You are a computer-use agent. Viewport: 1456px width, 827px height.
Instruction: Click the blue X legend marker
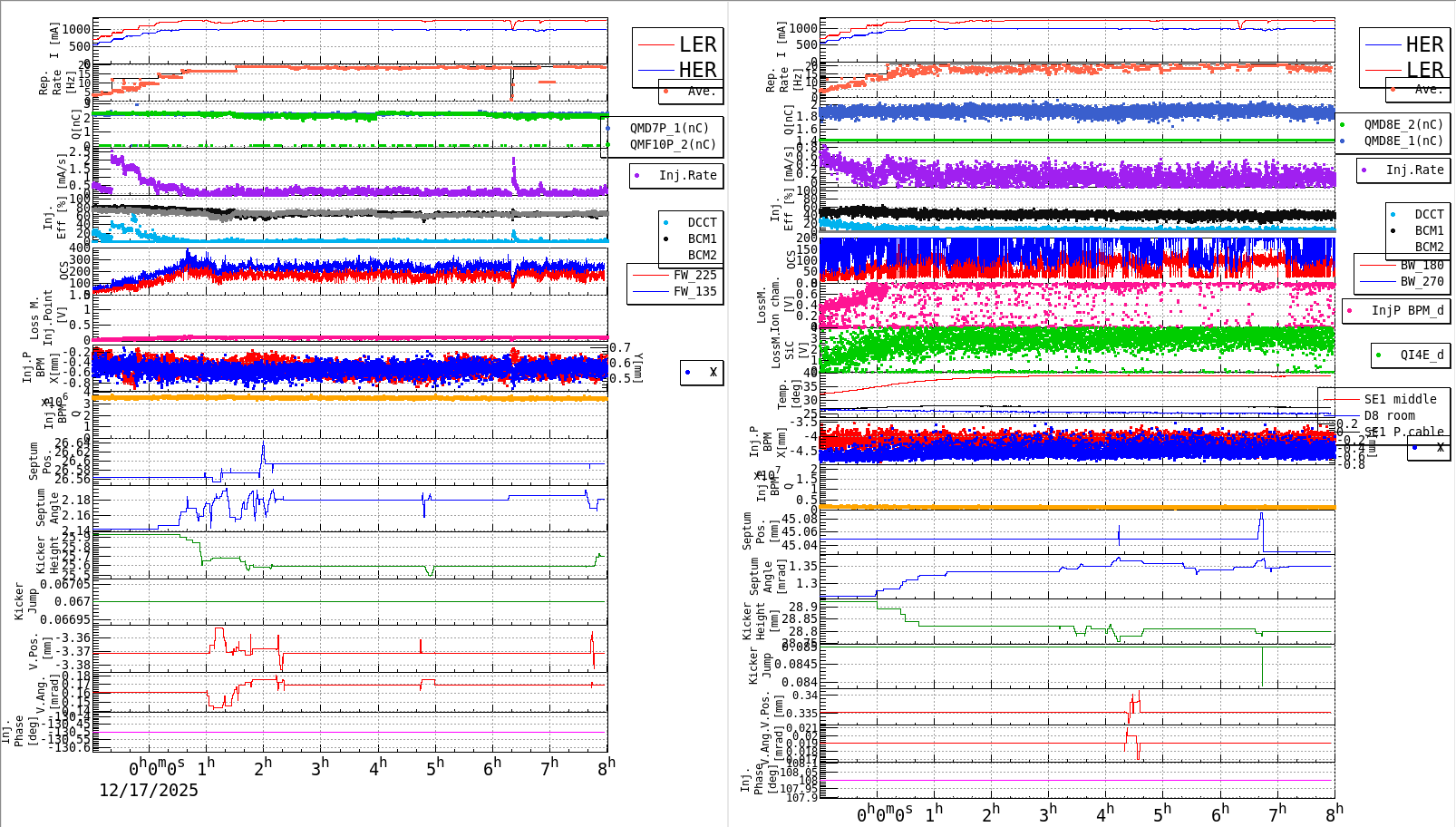click(x=689, y=372)
